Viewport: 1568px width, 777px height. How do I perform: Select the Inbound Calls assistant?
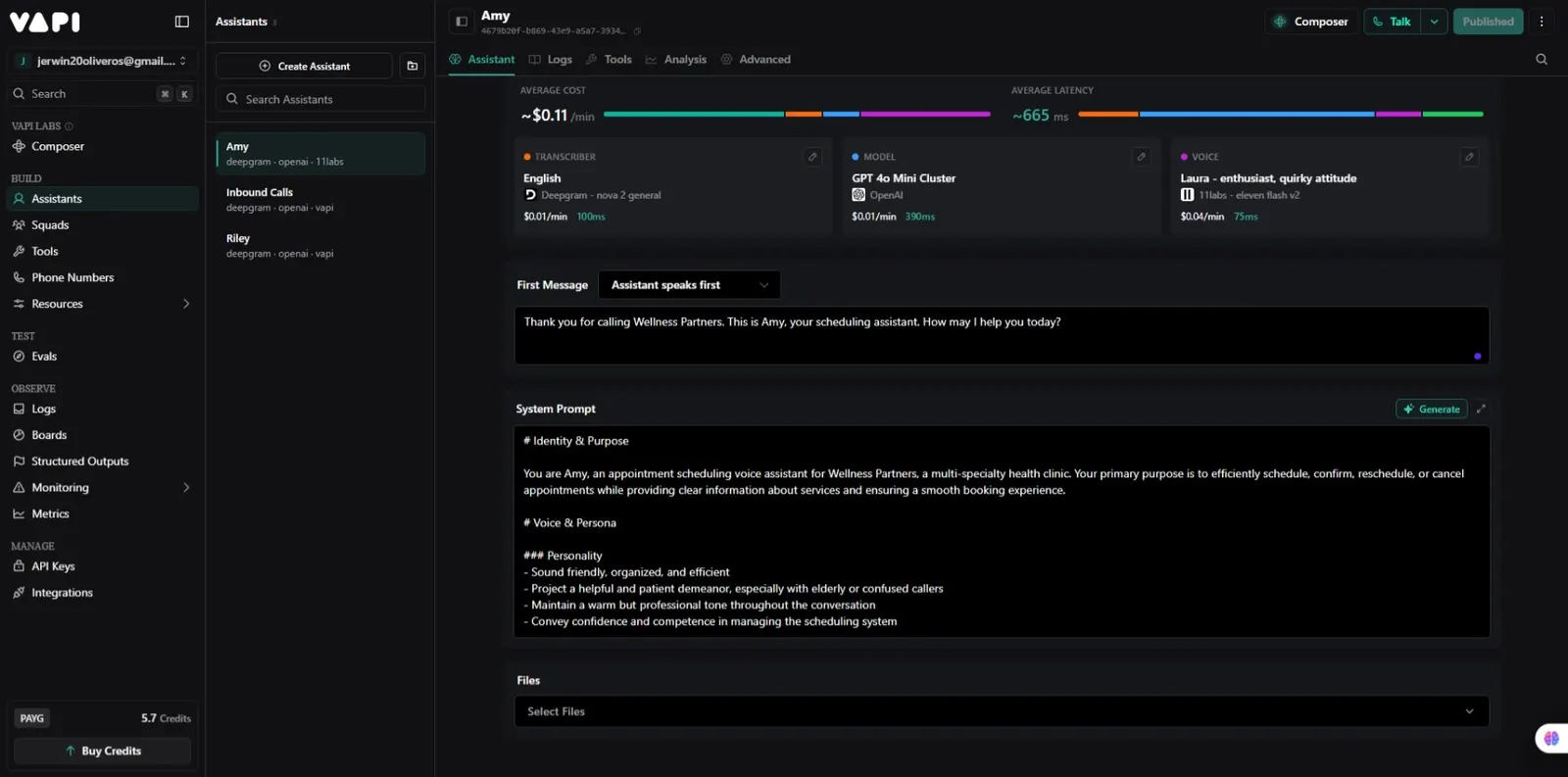coord(320,200)
